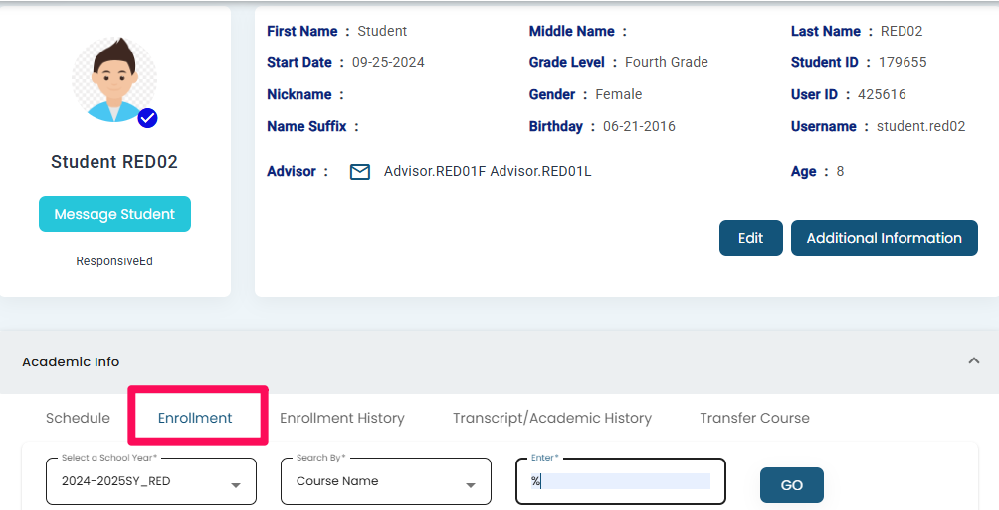
Task: Select the Enrollment tab
Action: [195, 418]
